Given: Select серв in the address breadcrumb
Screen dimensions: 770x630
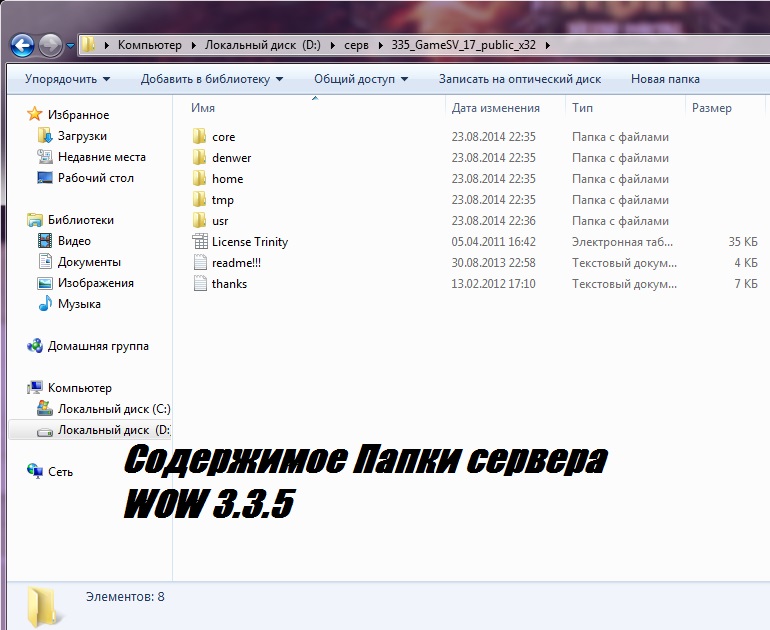Looking at the screenshot, I should 357,45.
